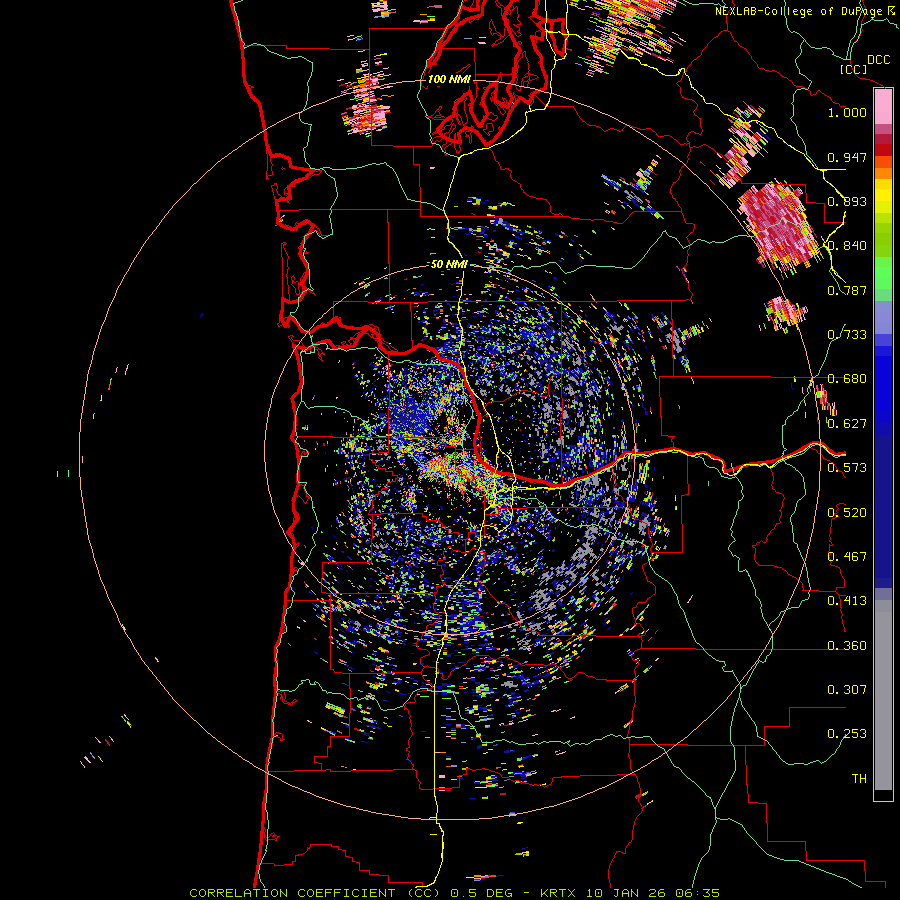
Task: Pick the gray segment of the color bar
Action: (883, 695)
